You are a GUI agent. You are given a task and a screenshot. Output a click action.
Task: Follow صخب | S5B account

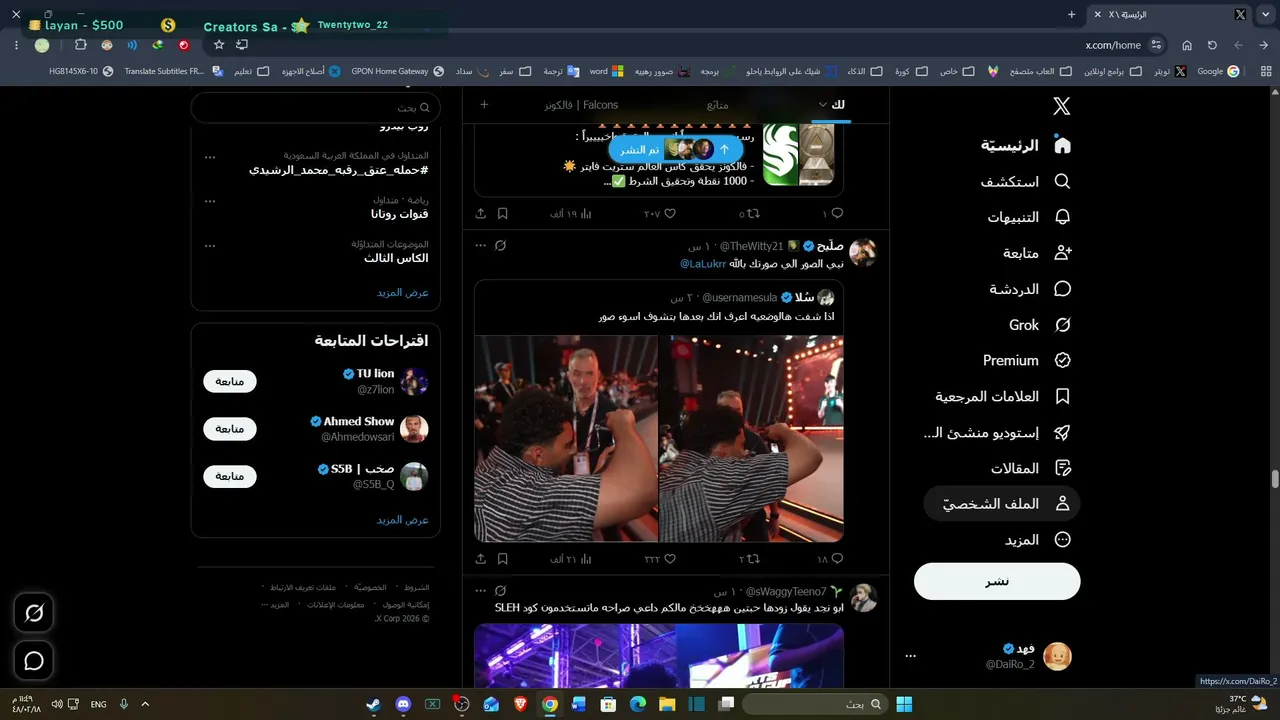230,476
